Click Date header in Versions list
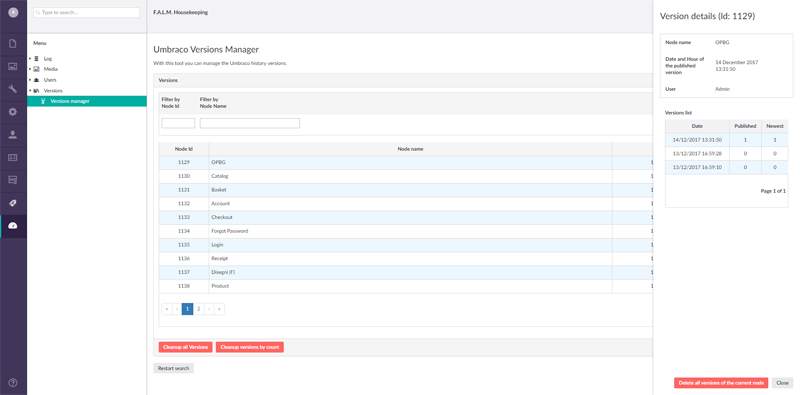The image size is (800, 395). [x=697, y=126]
